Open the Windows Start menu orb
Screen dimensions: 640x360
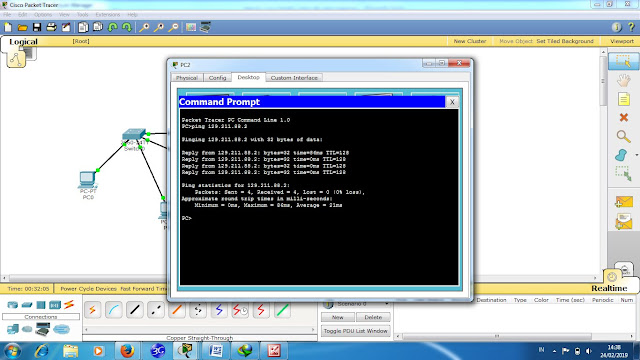pyautogui.click(x=12, y=351)
